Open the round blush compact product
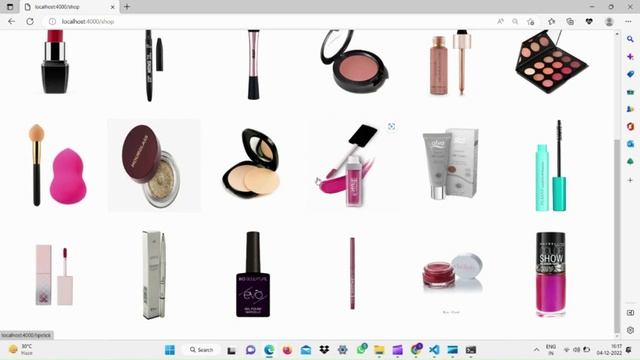The width and height of the screenshot is (640, 360). (354, 61)
